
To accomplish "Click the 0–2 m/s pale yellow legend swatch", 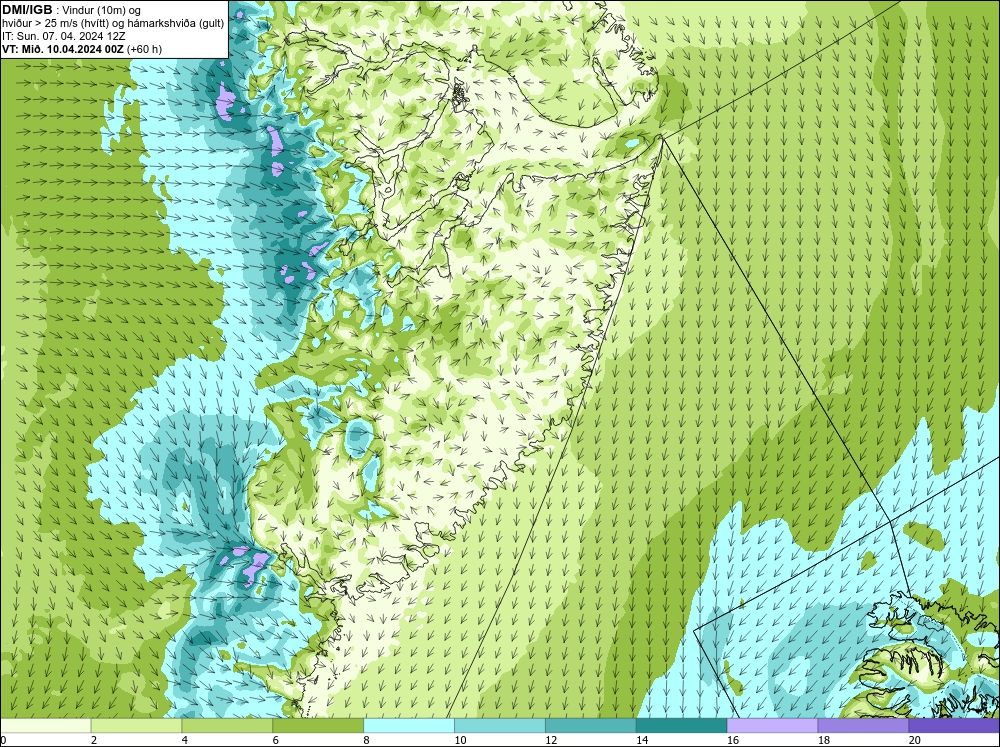I will click(46, 726).
